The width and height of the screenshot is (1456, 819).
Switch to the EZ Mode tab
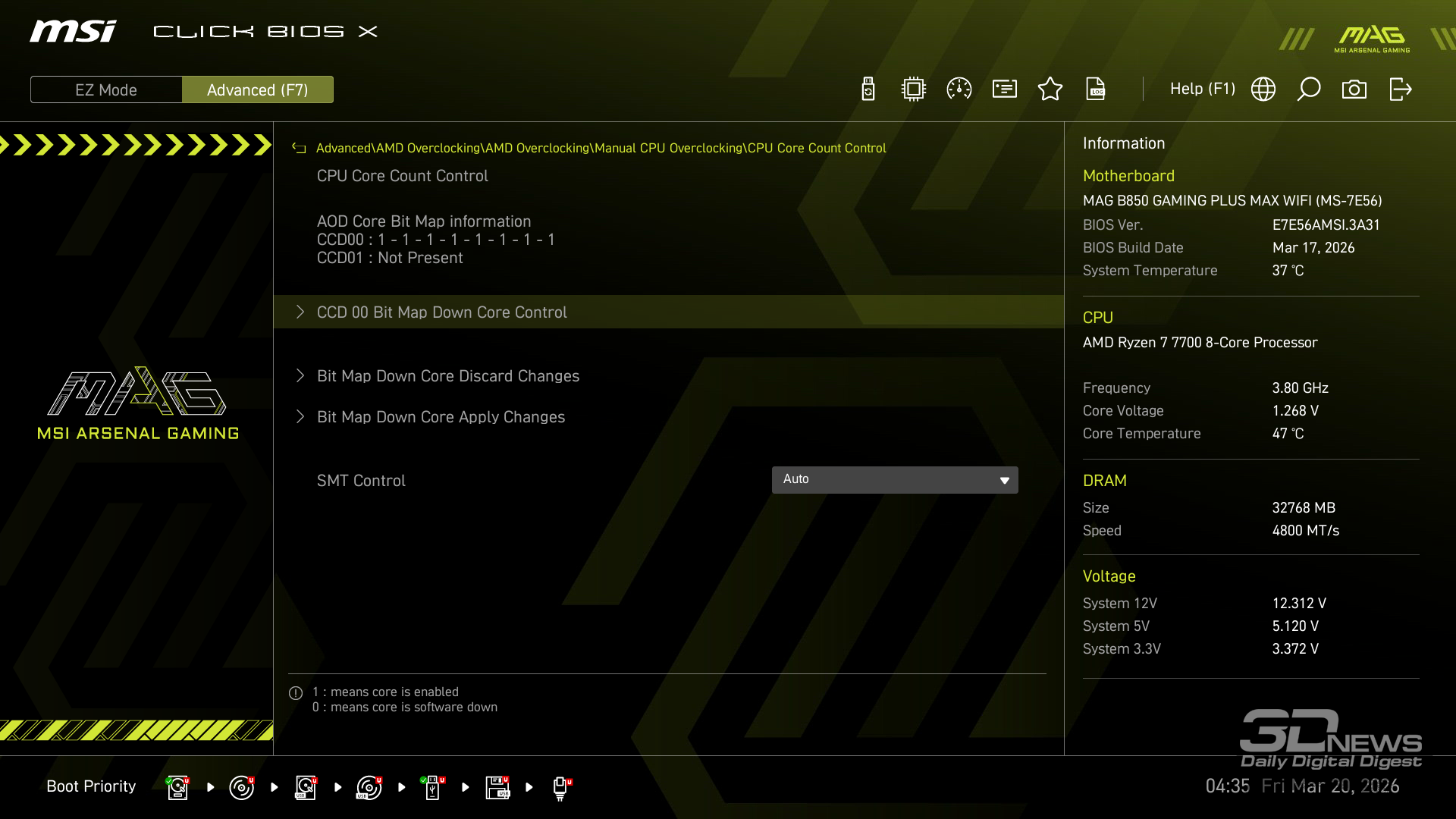[x=106, y=89]
